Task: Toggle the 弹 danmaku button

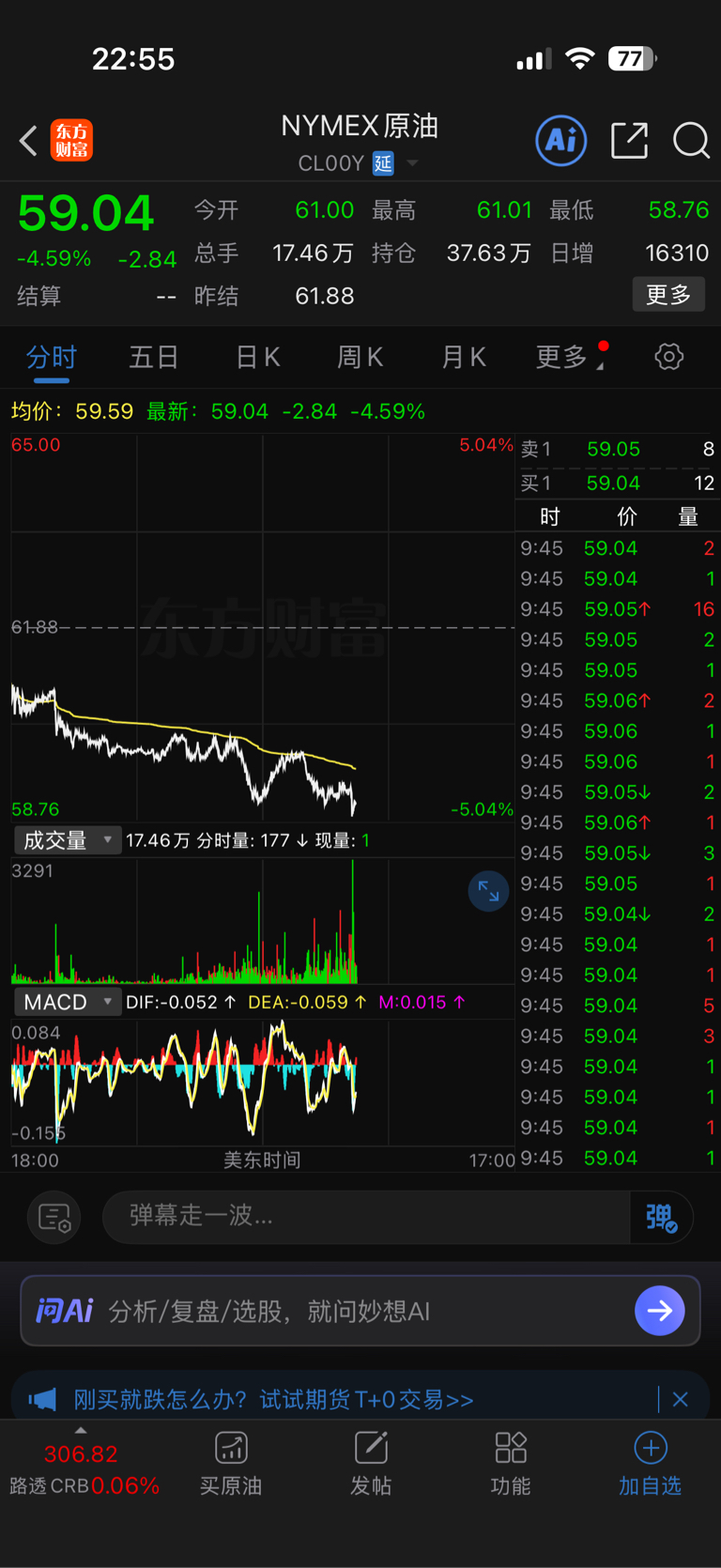Action: (x=662, y=1218)
